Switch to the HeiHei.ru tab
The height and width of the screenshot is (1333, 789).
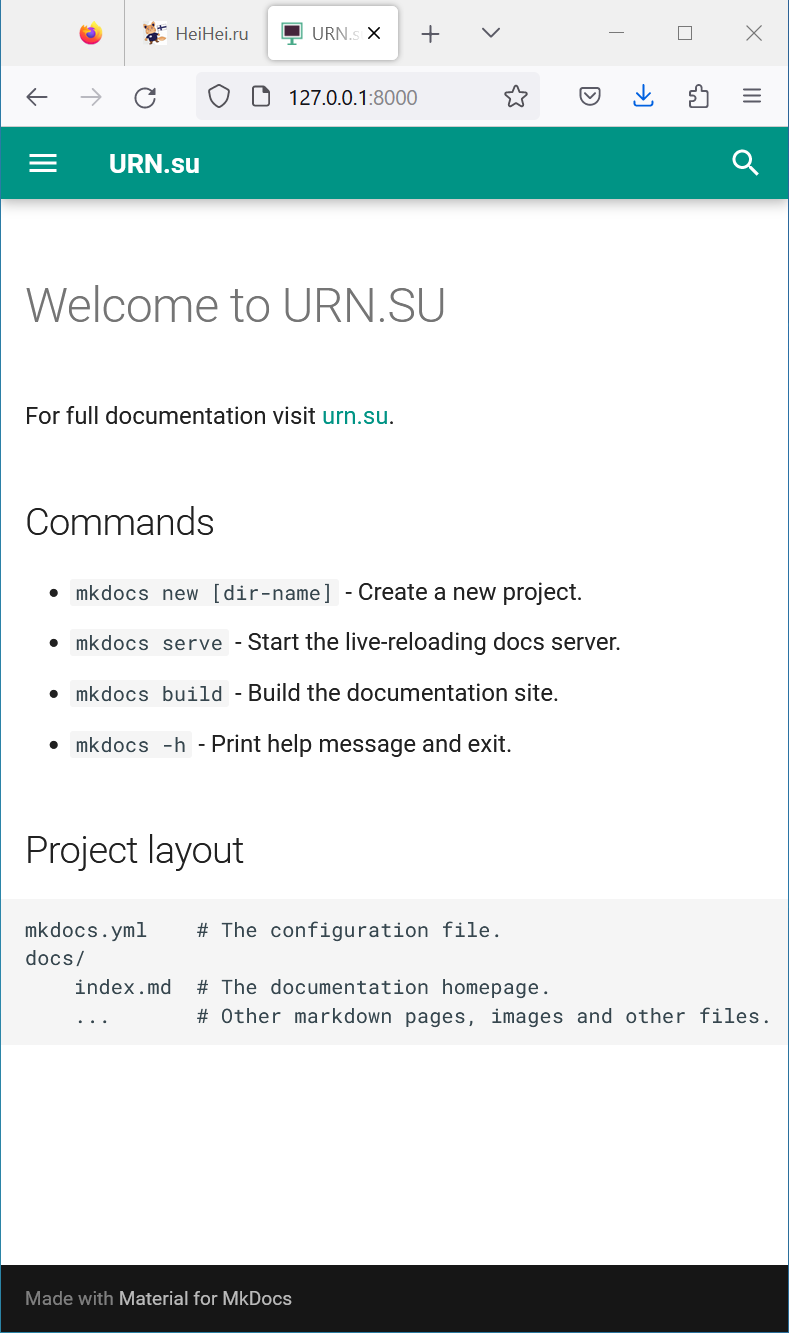[x=196, y=33]
